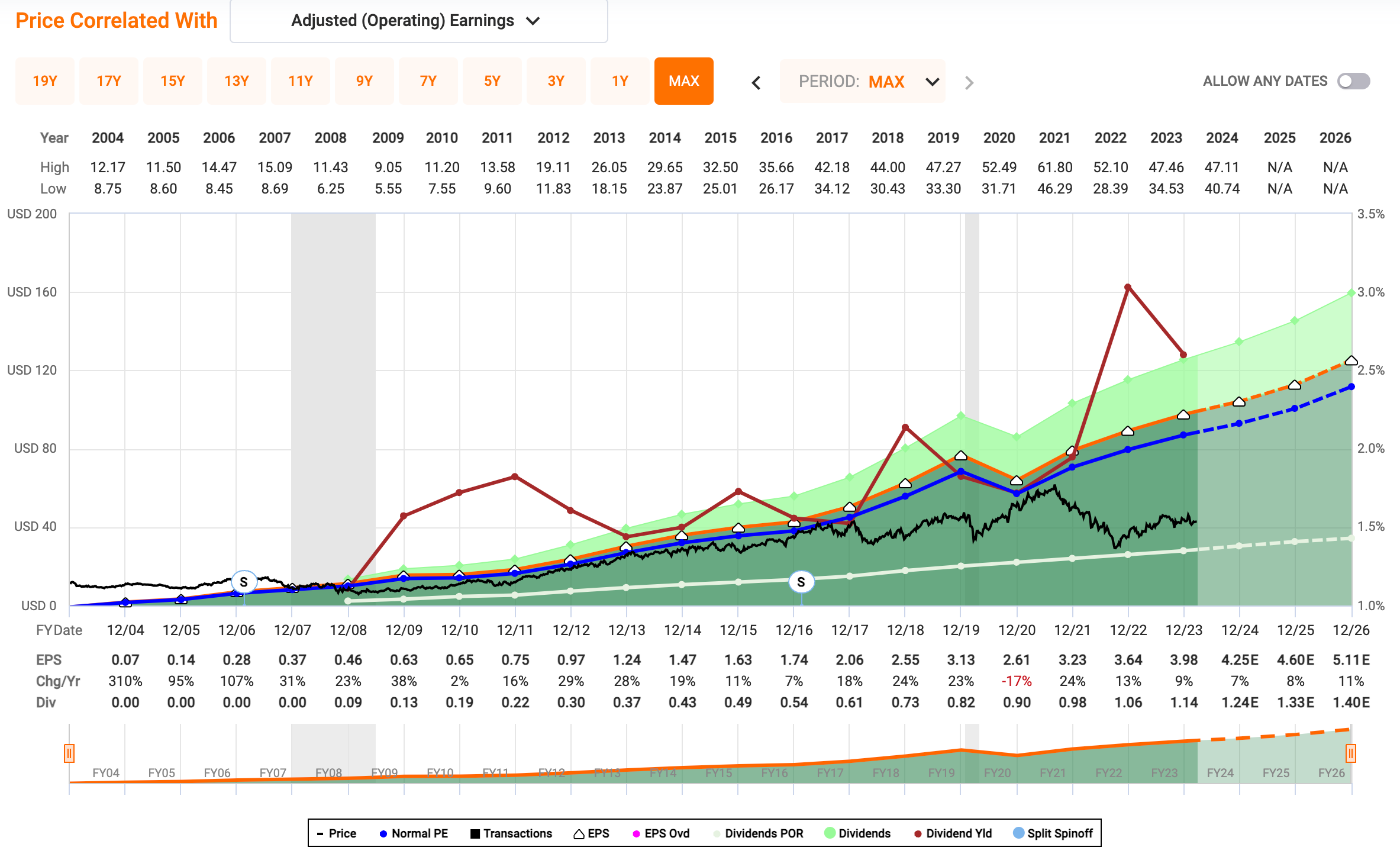Click the EPS triangle legend icon
This screenshot has width=1400, height=857.
[x=579, y=833]
